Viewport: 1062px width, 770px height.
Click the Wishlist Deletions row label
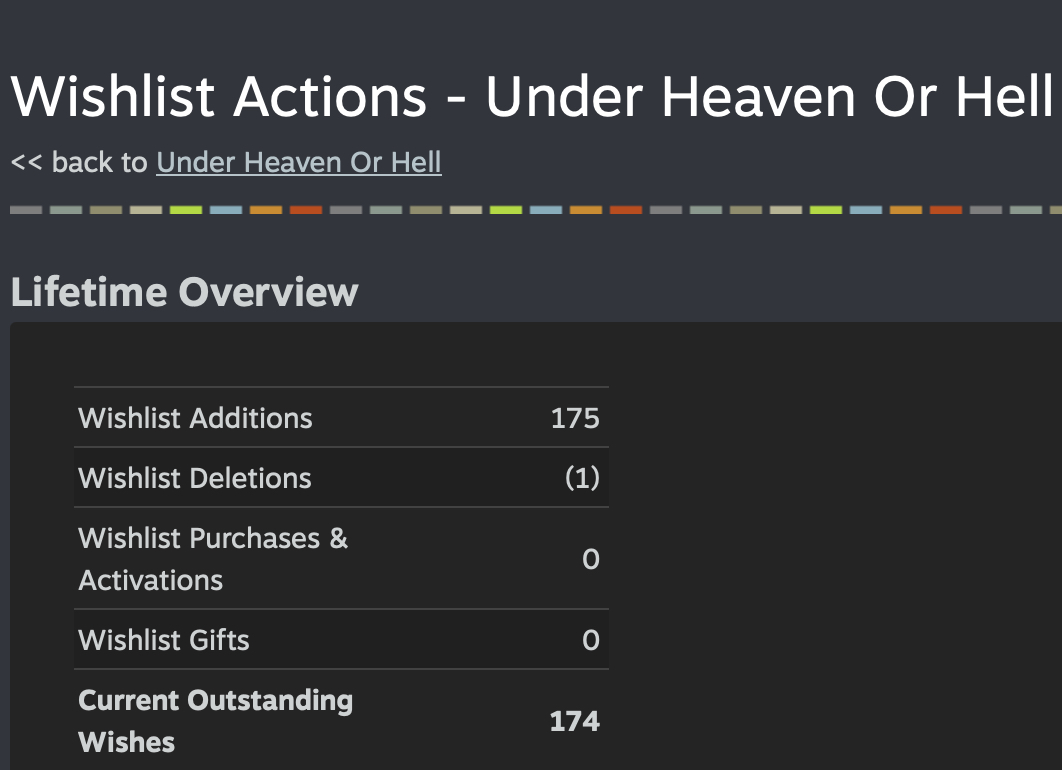click(x=195, y=478)
